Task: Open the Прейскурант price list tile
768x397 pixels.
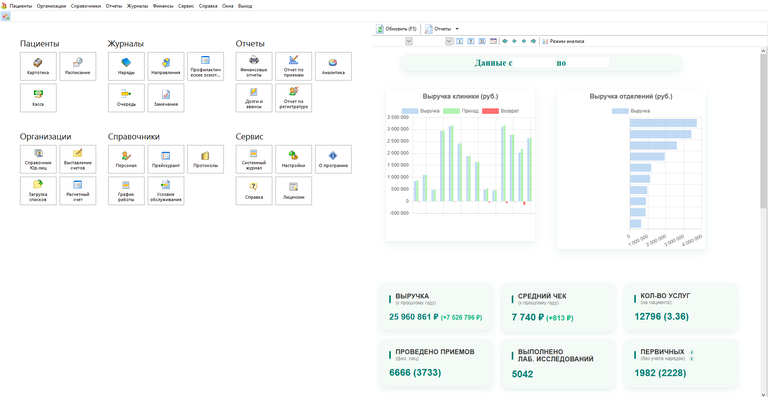Action: [x=166, y=159]
